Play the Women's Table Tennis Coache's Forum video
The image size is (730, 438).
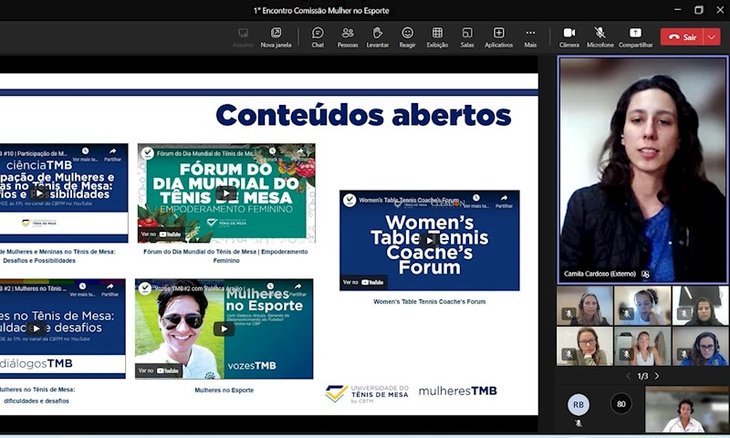(x=429, y=240)
